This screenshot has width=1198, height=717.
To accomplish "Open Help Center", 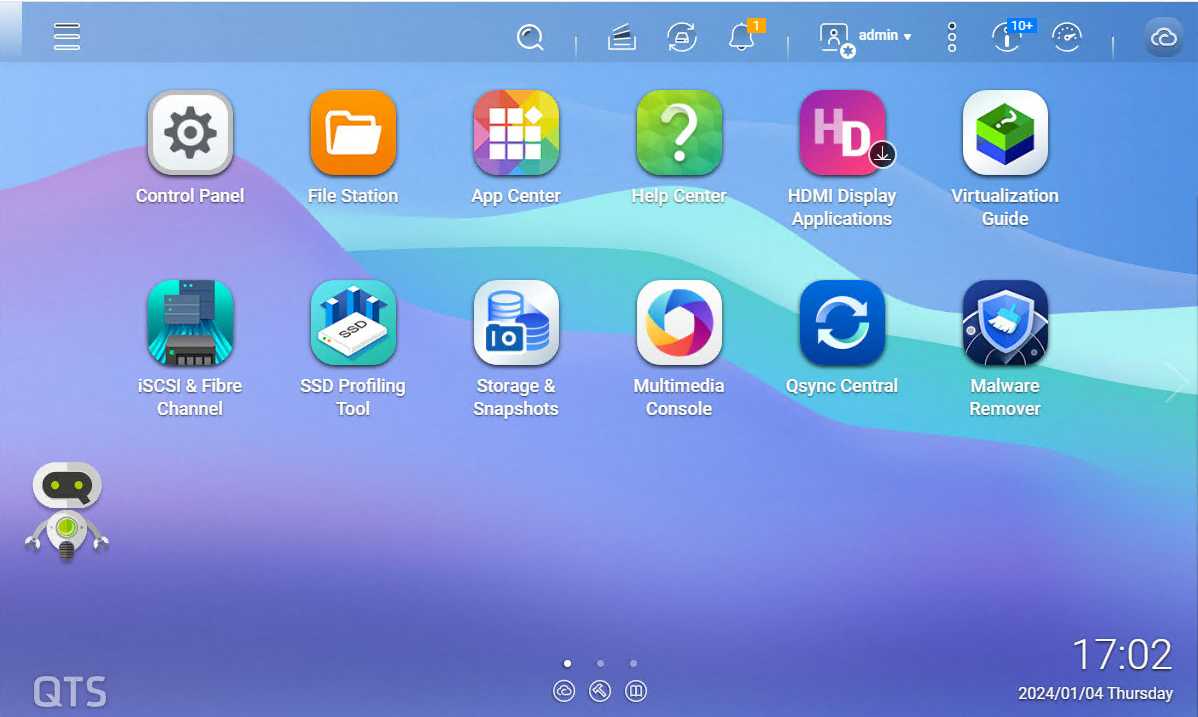I will 679,133.
